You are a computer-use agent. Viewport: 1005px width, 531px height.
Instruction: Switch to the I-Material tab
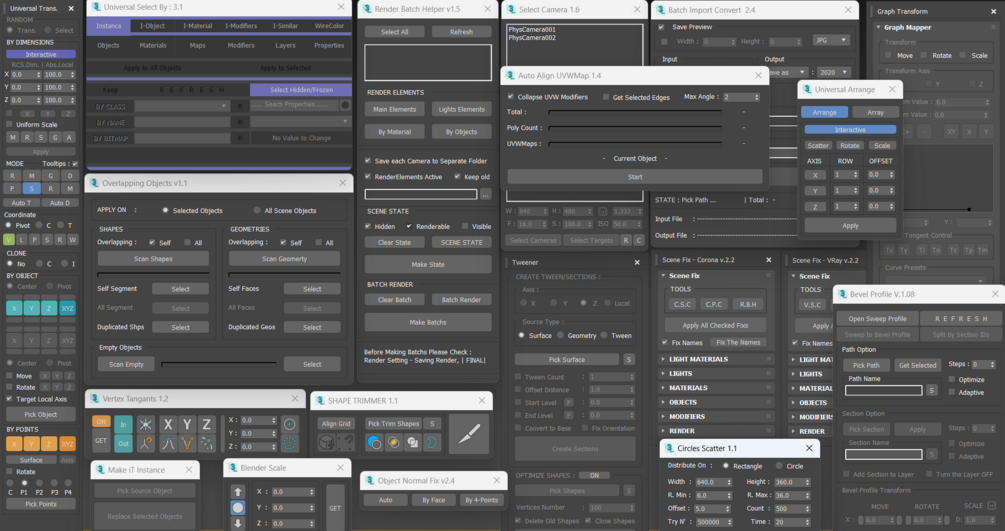(197, 26)
